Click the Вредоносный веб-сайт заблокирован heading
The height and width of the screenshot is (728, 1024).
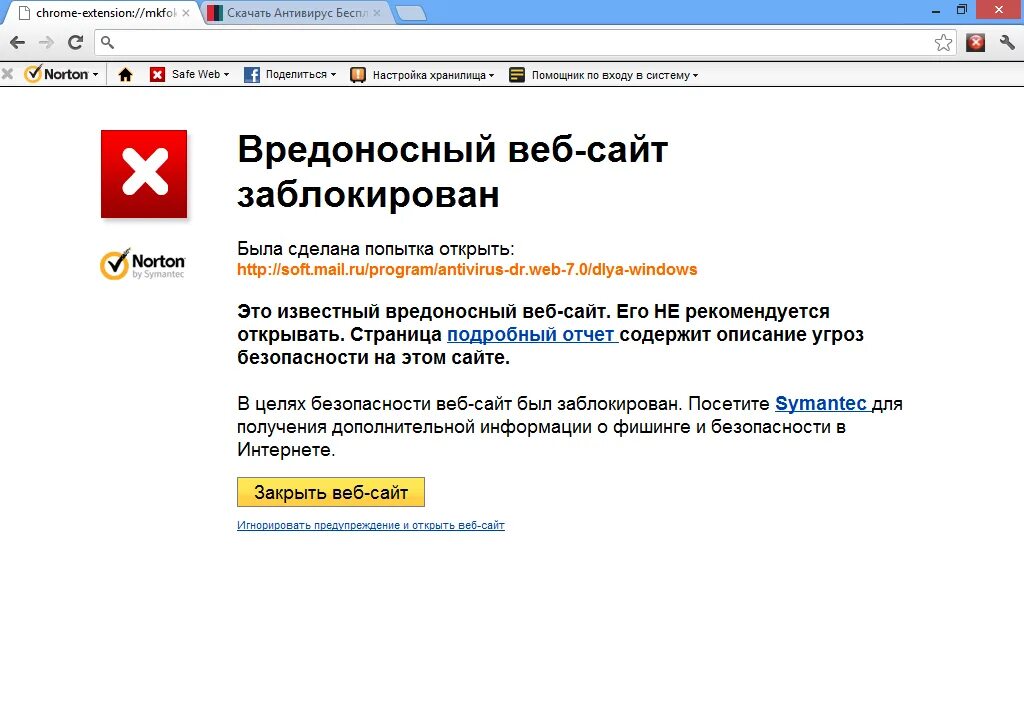point(453,172)
